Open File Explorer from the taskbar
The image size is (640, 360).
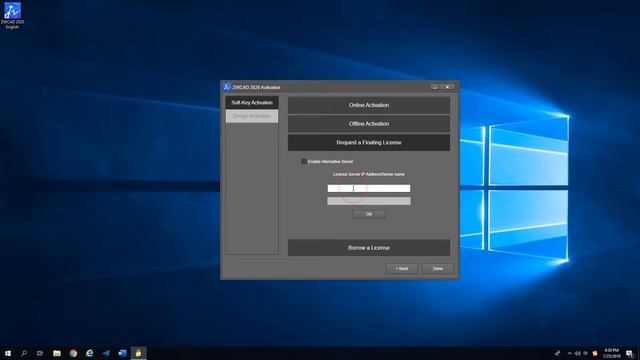coord(57,353)
